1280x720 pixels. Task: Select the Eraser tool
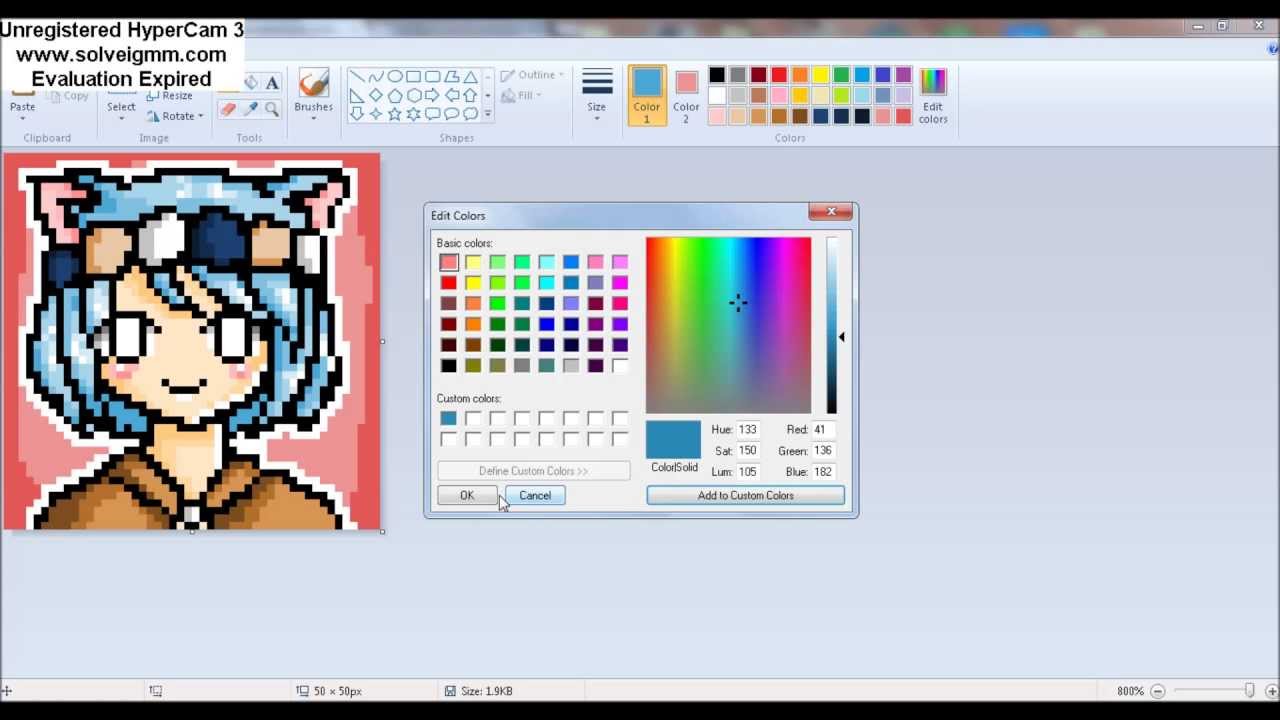228,109
